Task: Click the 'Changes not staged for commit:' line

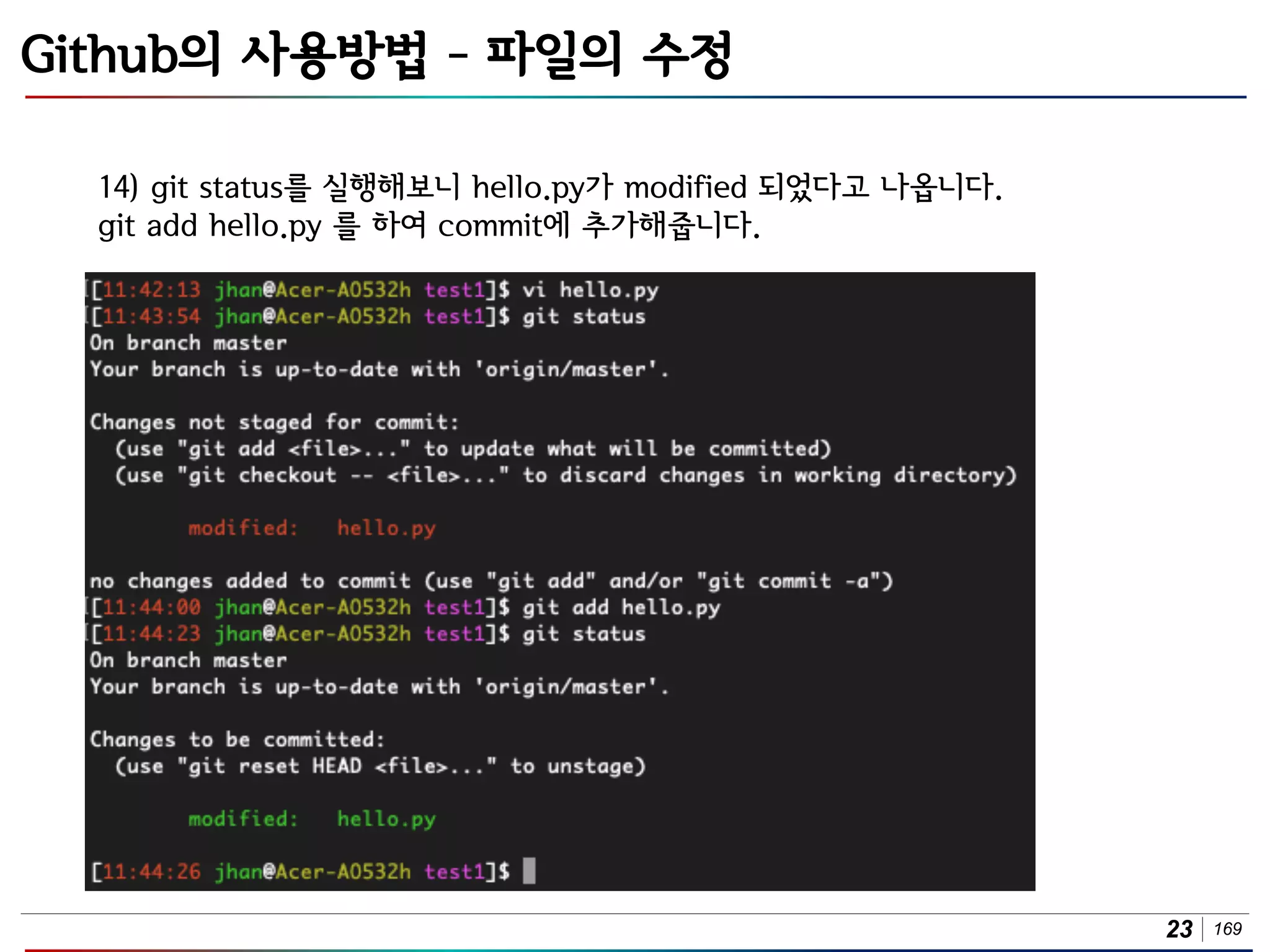Action: click(x=274, y=423)
